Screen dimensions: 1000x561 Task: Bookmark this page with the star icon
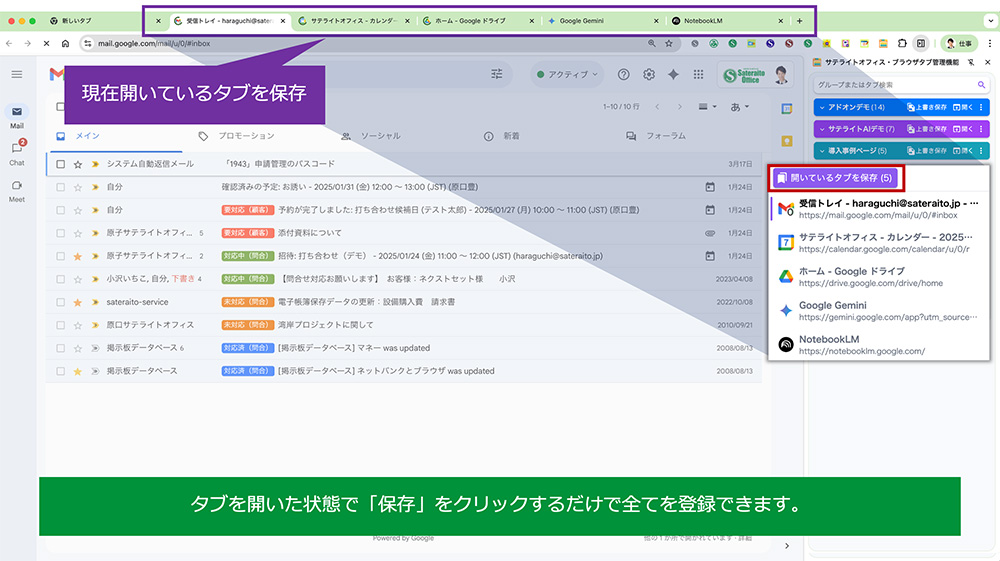click(668, 43)
